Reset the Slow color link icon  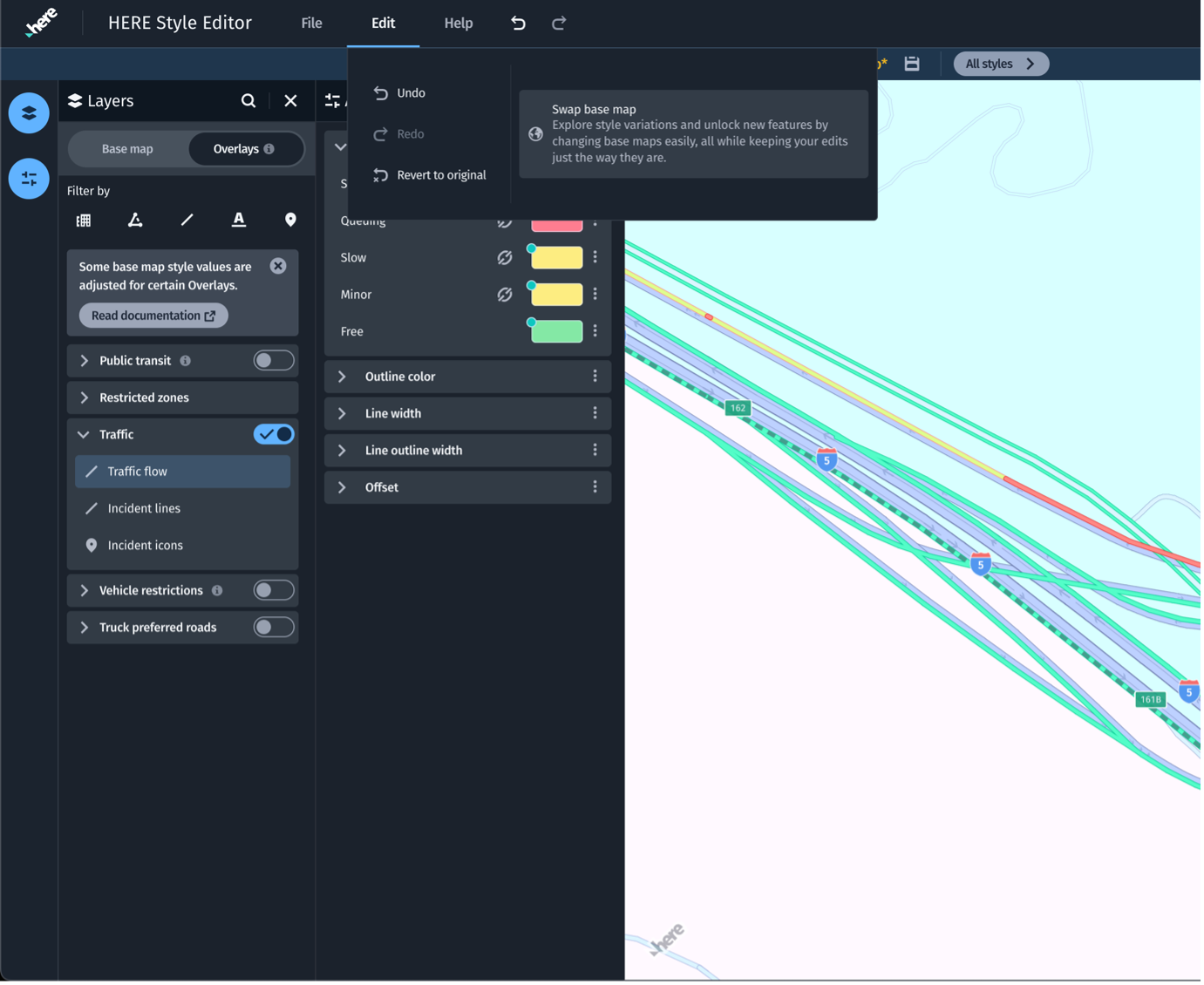pos(505,258)
